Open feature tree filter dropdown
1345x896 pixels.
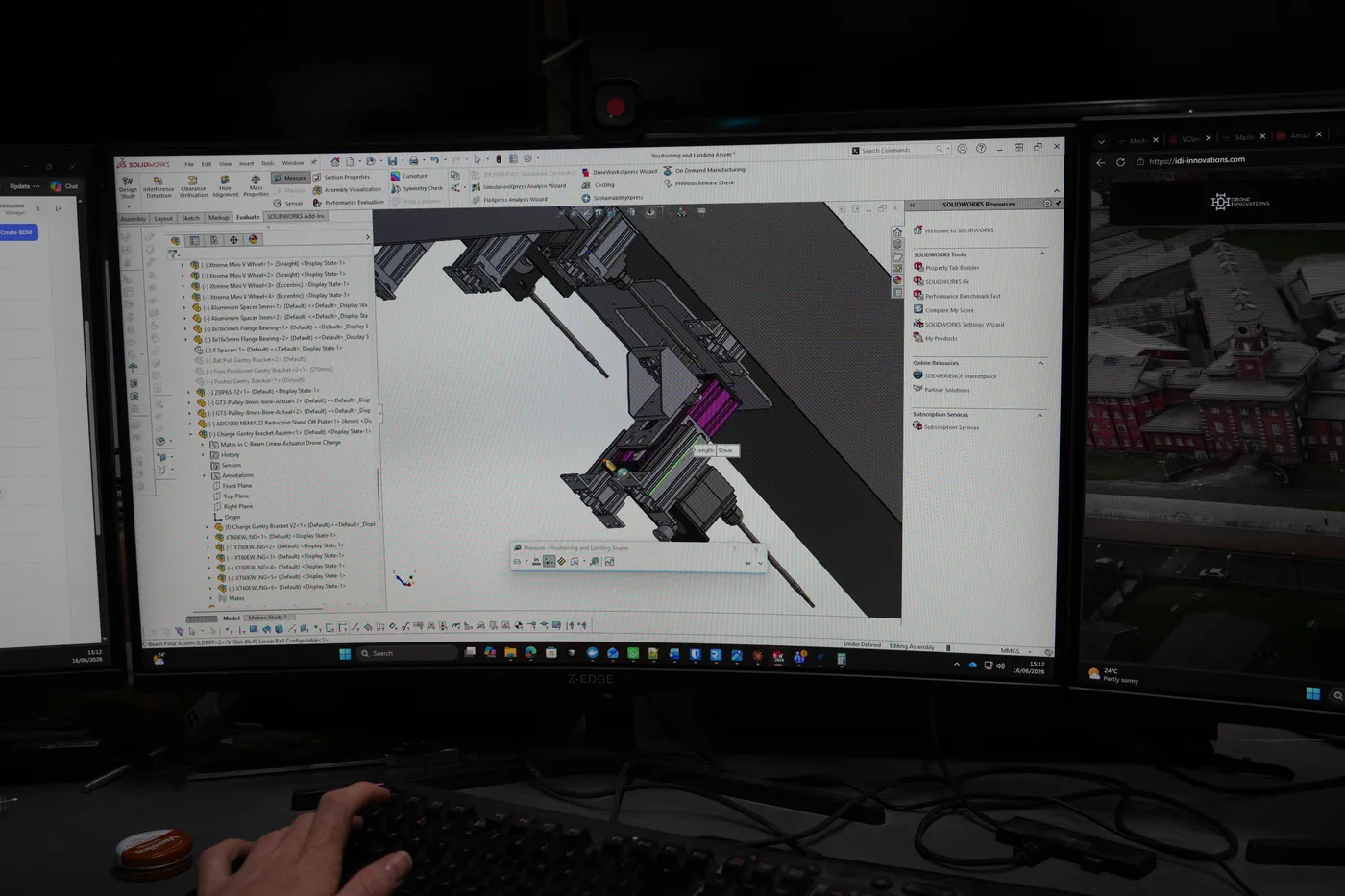[x=173, y=254]
